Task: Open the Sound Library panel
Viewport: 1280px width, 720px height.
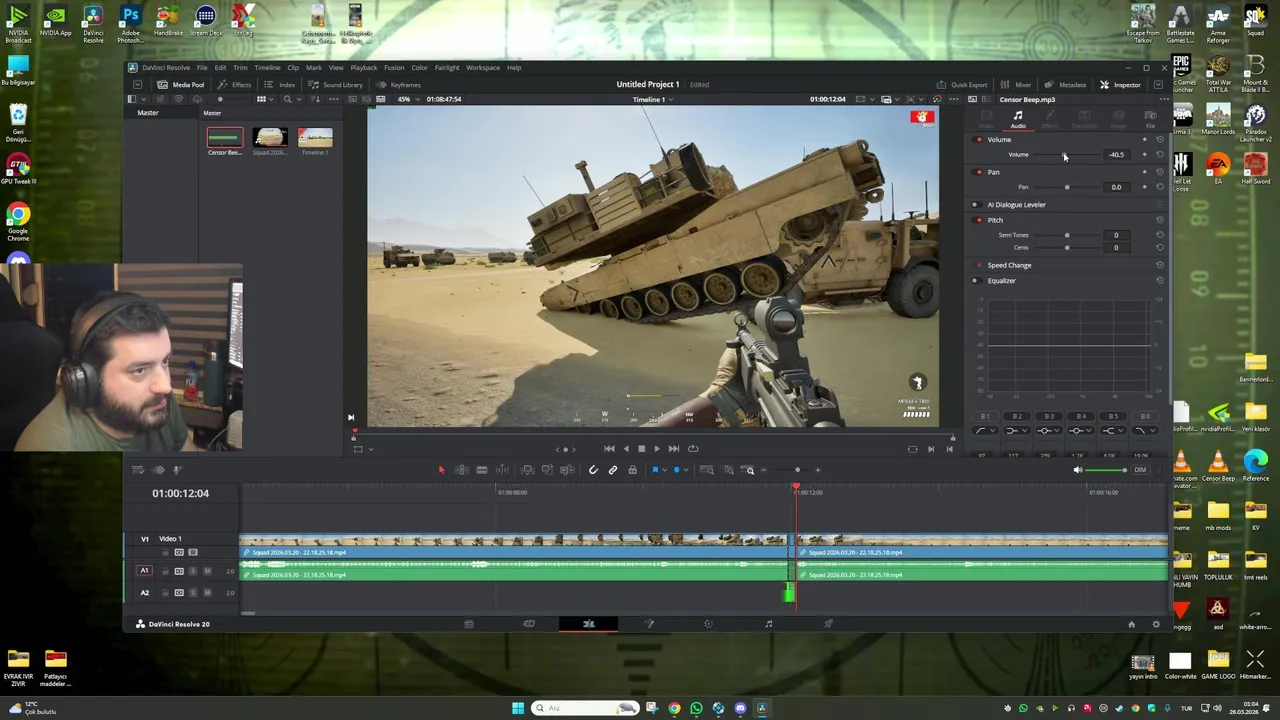Action: (x=335, y=85)
